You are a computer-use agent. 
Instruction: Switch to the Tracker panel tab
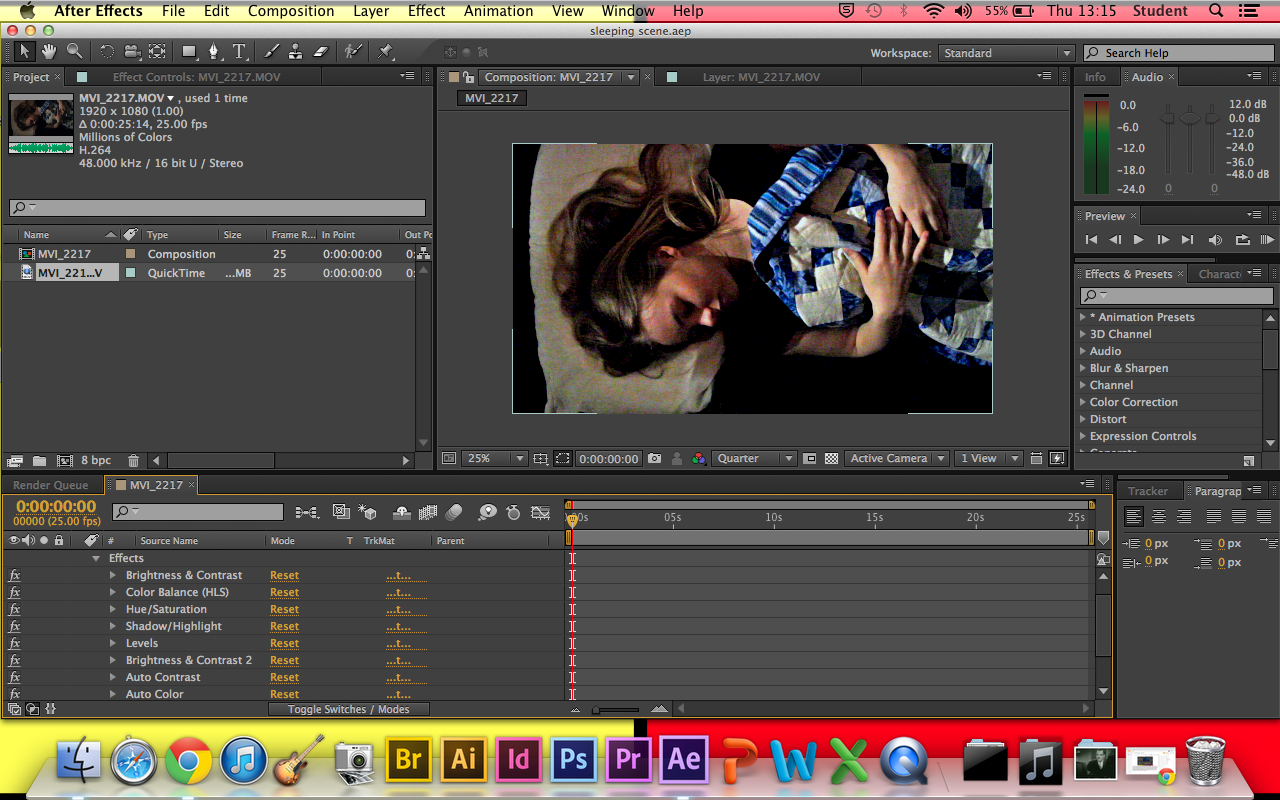click(x=1148, y=491)
